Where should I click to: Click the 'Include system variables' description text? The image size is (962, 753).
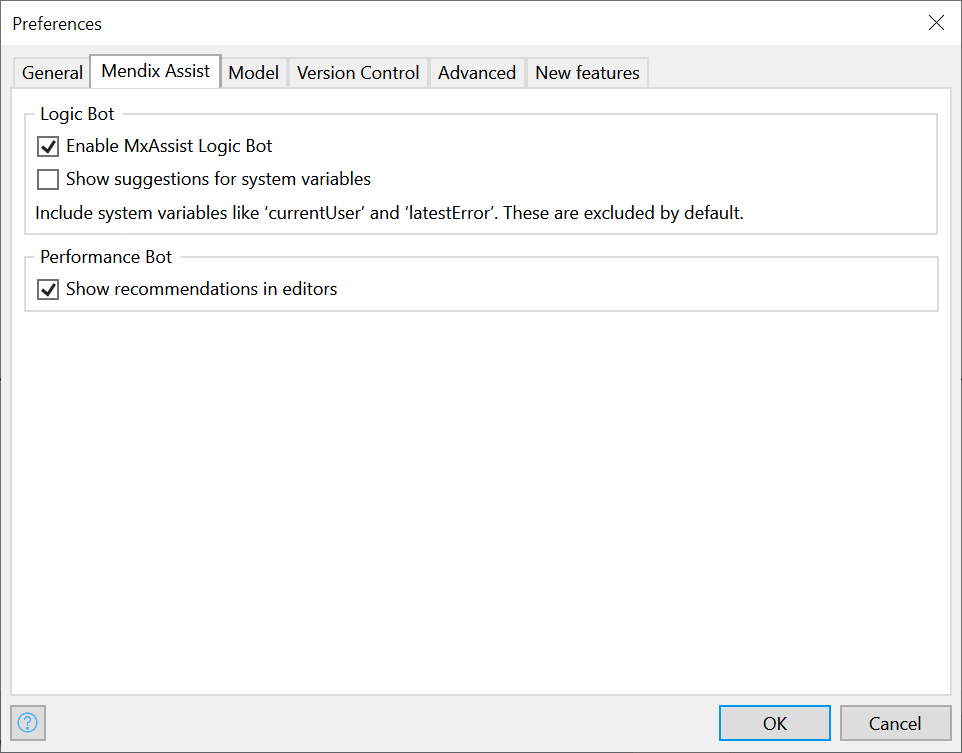point(389,213)
